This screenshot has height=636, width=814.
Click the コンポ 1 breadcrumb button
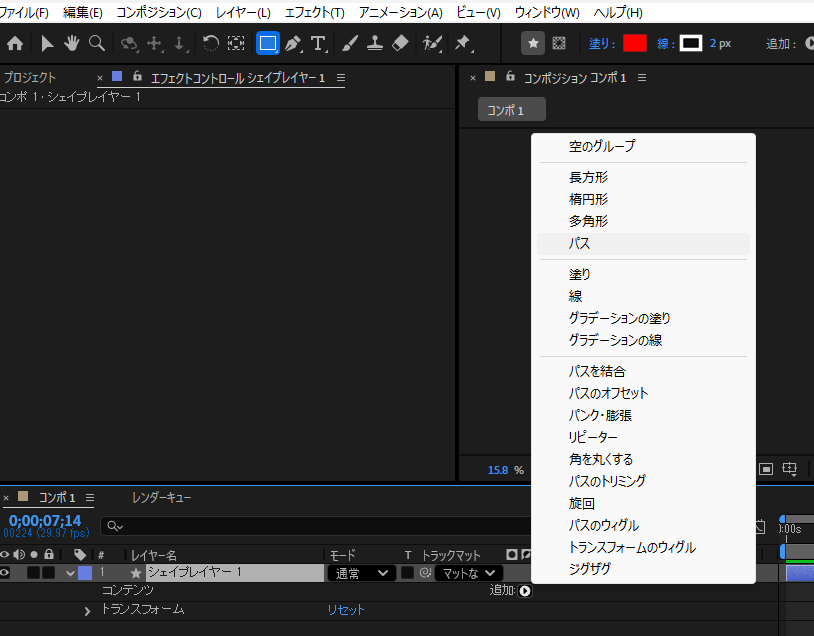pyautogui.click(x=512, y=110)
